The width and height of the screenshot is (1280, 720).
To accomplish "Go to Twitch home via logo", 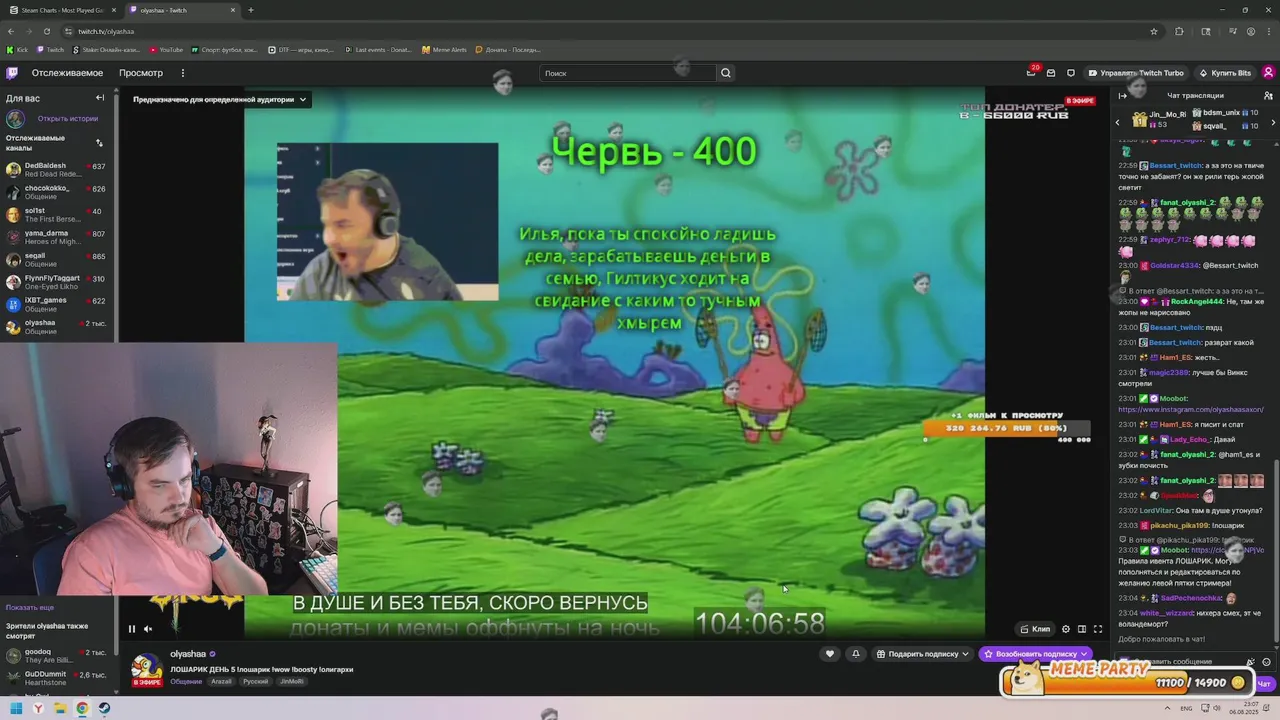I will click(12, 73).
